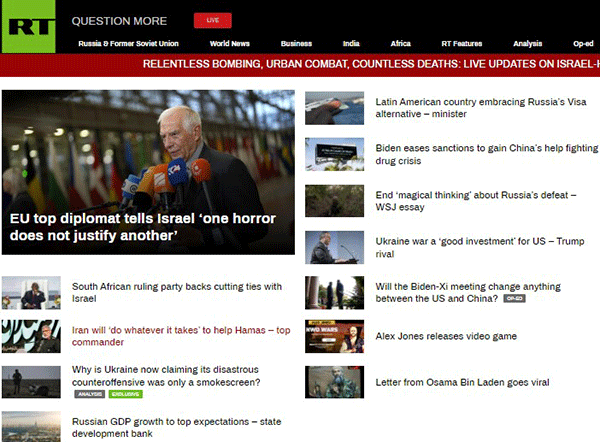Click Alex Jones video game thumbnail

click(334, 336)
